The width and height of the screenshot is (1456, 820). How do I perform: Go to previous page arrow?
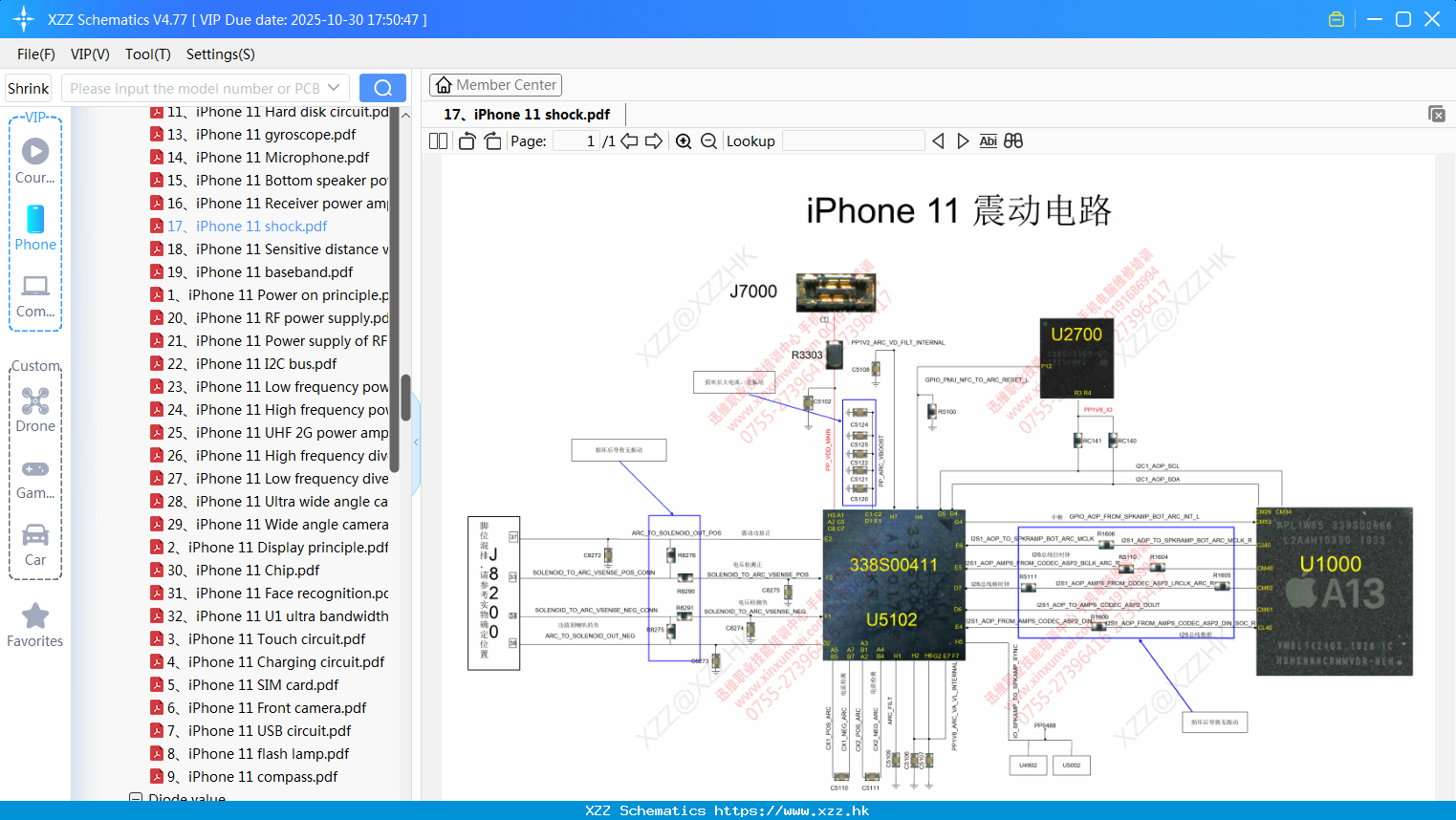[629, 140]
